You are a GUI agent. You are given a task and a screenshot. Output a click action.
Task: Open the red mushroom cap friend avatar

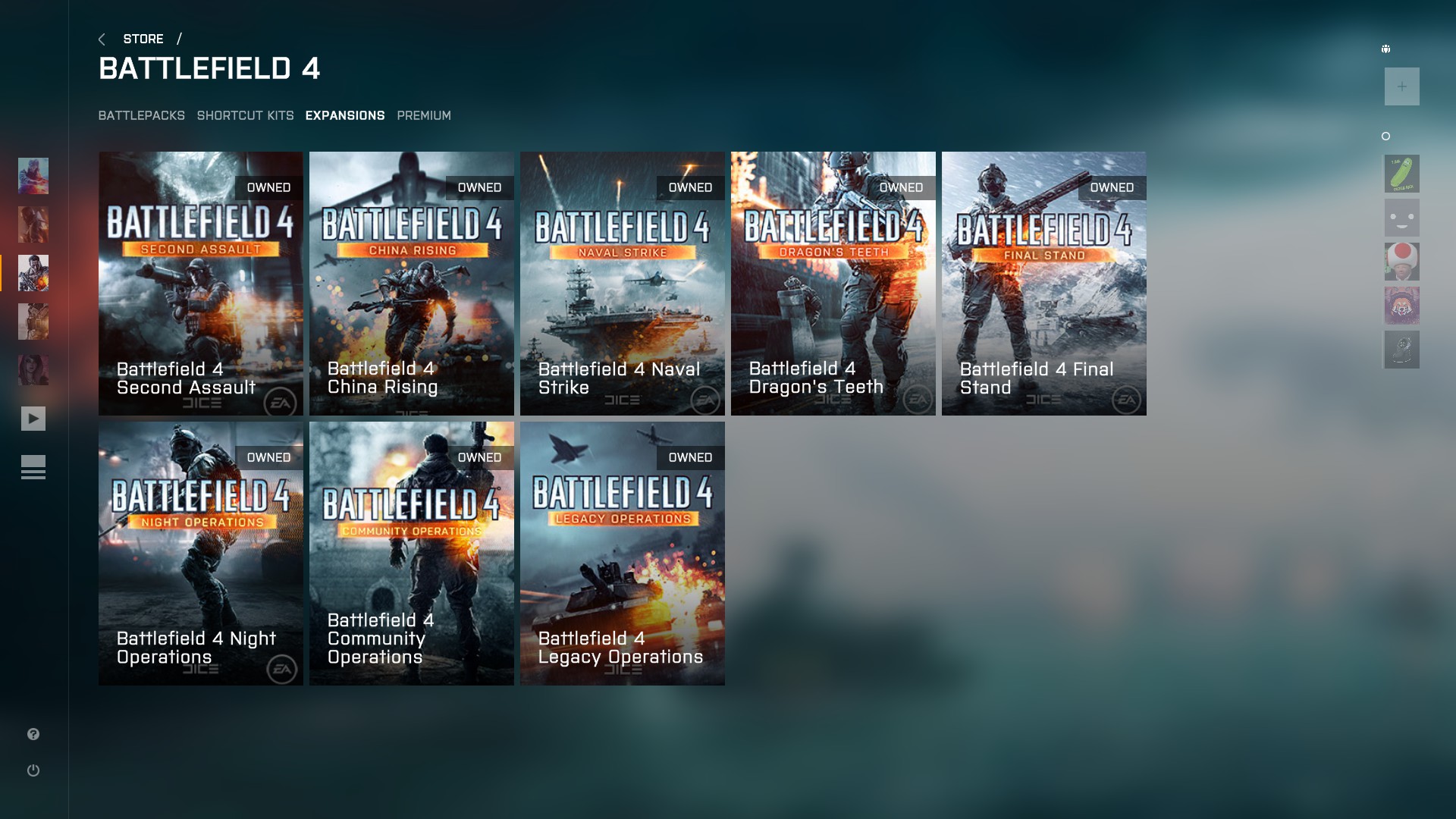[x=1402, y=262]
